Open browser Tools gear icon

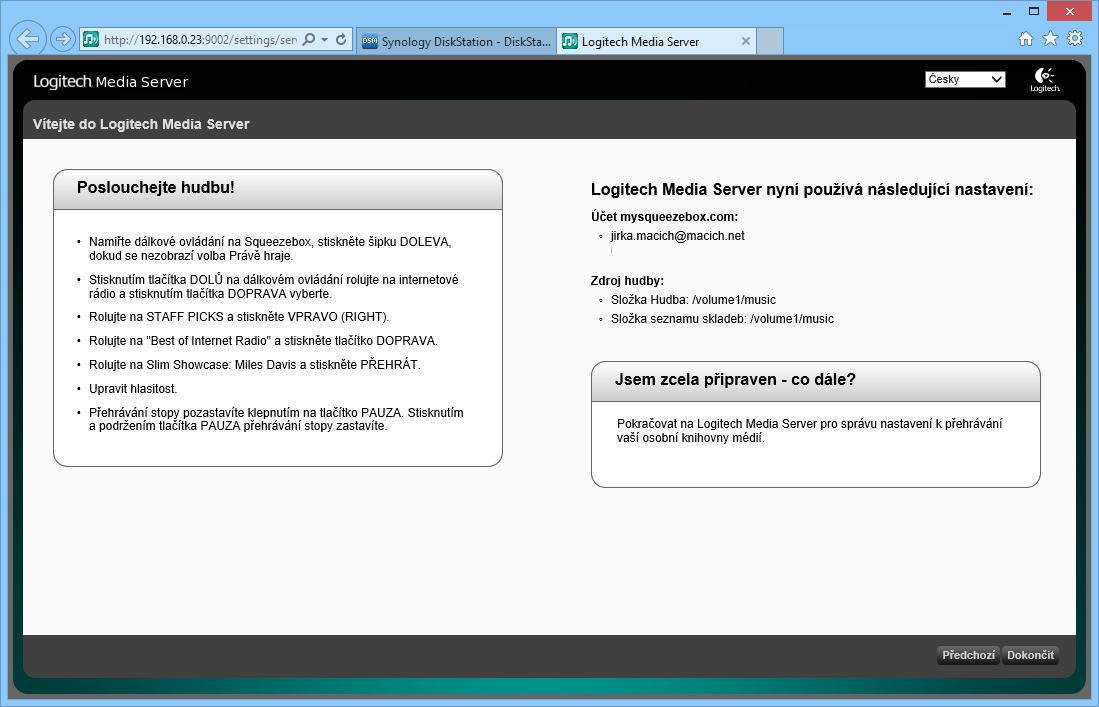click(x=1075, y=39)
